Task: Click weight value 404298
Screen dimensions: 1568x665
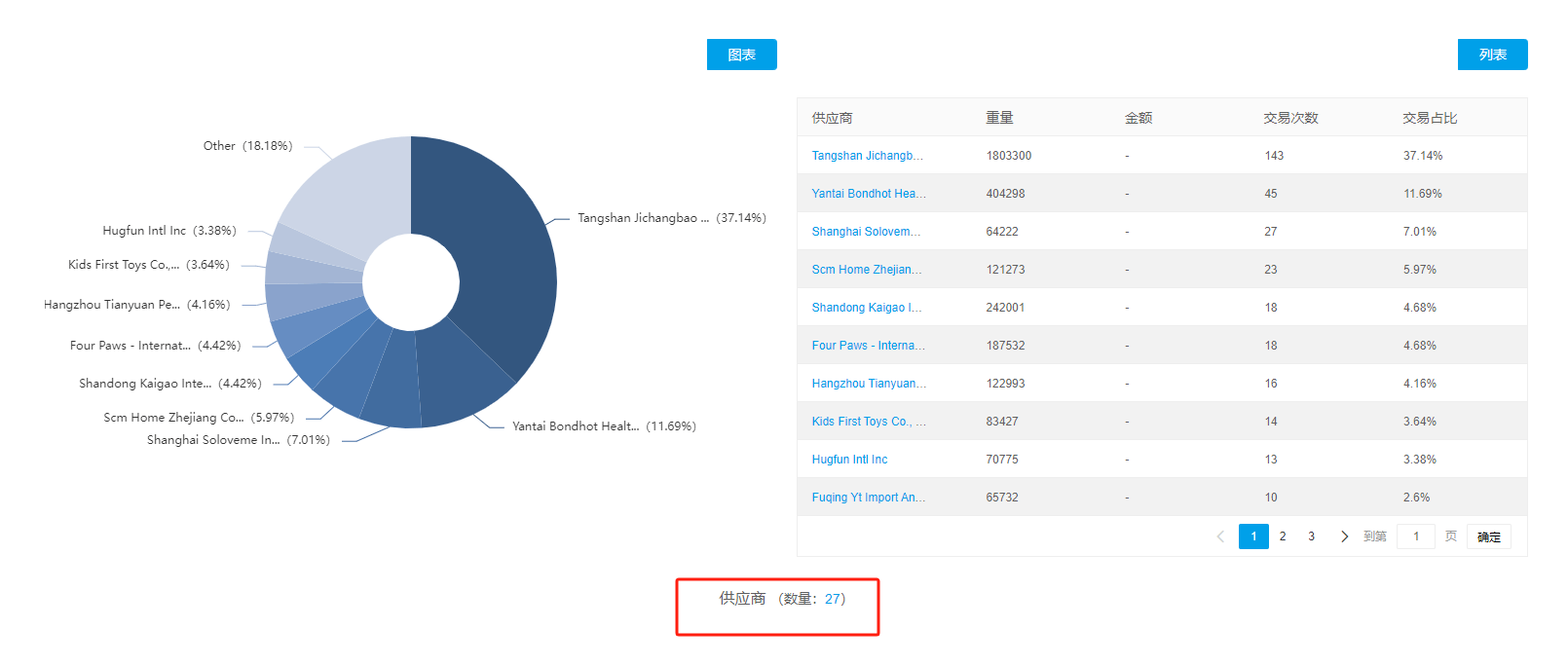Action: (x=1005, y=194)
